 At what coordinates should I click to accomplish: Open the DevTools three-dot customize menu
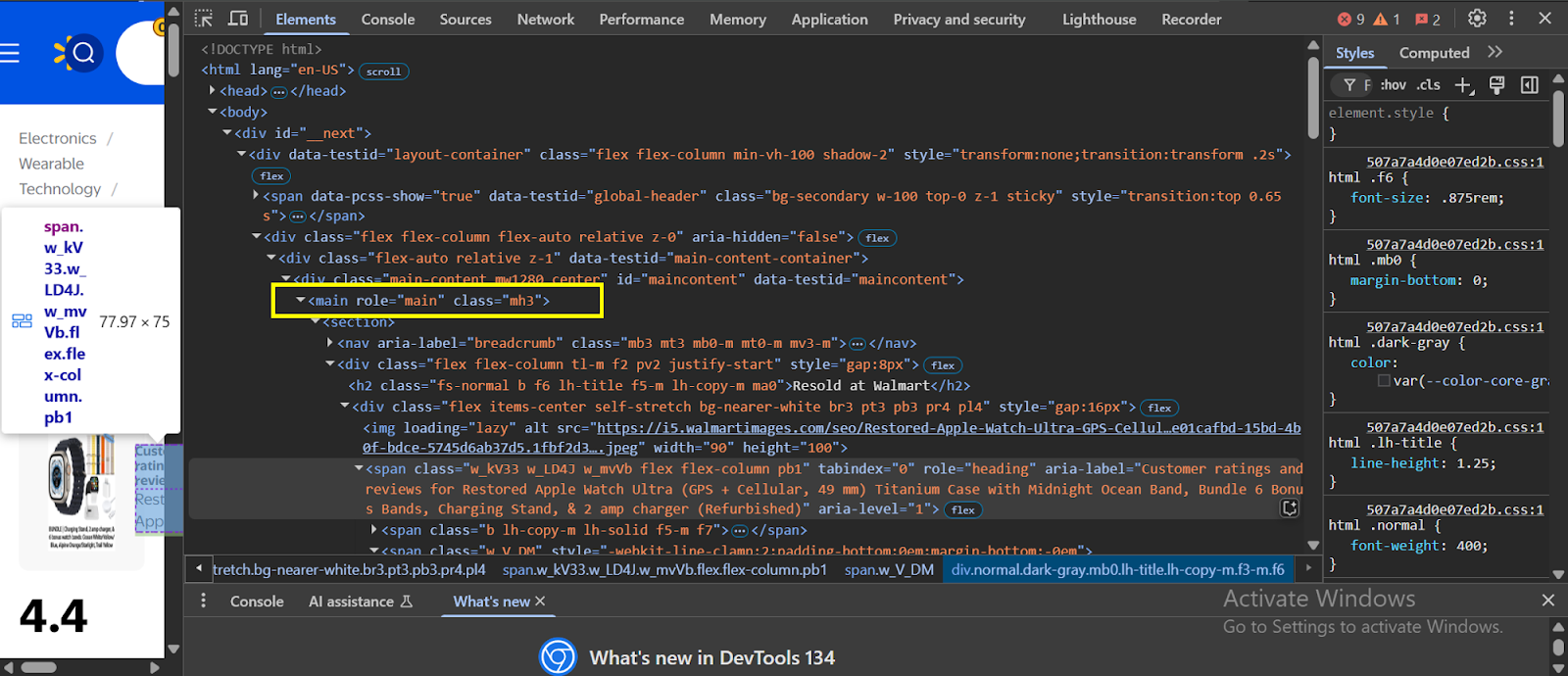(x=1511, y=19)
